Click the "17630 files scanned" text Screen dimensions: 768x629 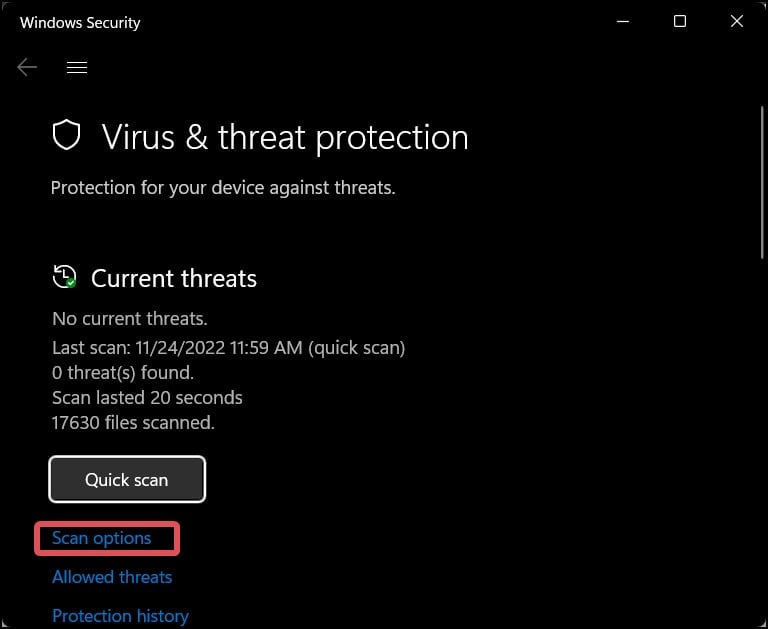(133, 423)
